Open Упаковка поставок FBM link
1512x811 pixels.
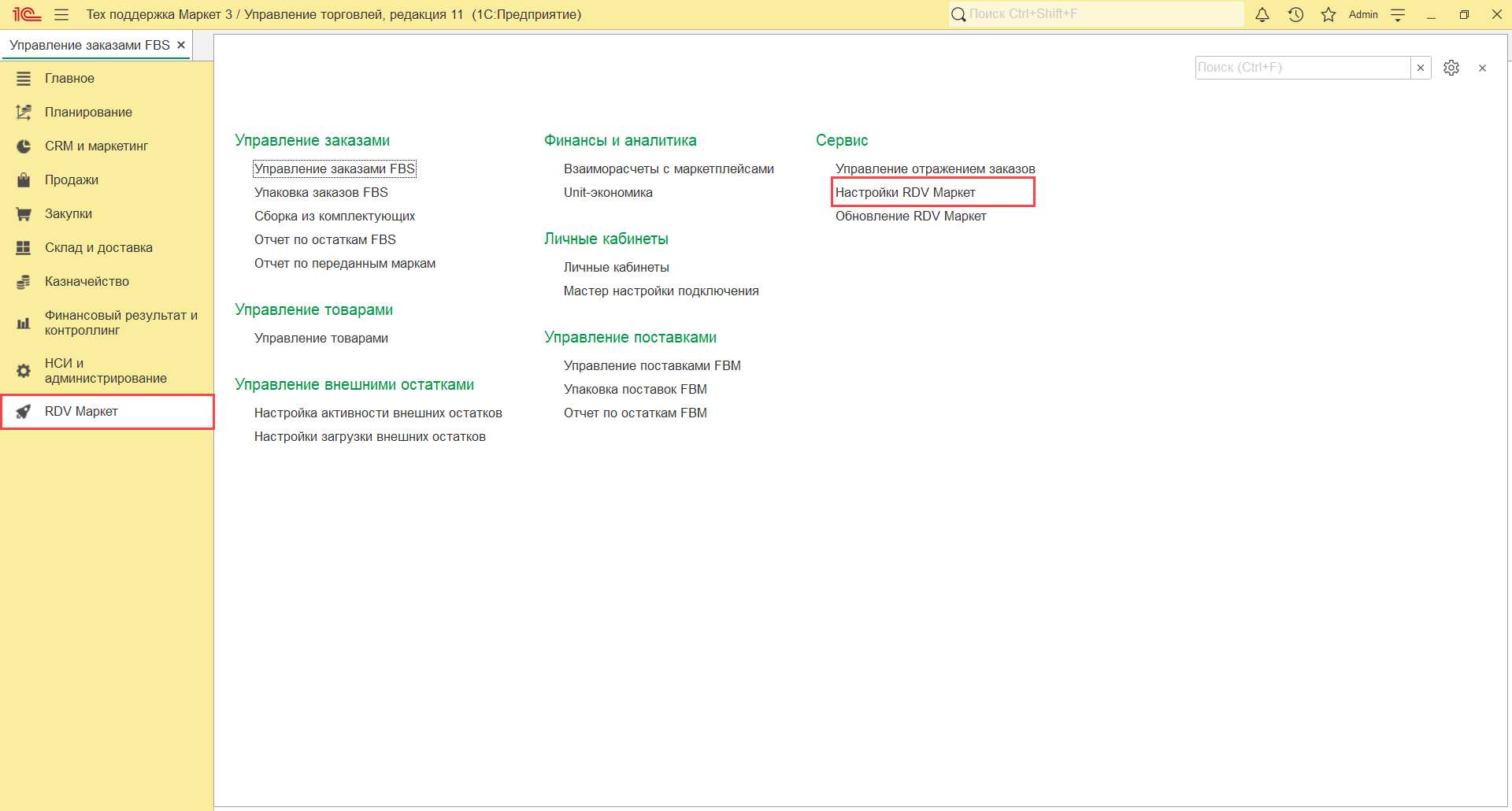(x=635, y=390)
